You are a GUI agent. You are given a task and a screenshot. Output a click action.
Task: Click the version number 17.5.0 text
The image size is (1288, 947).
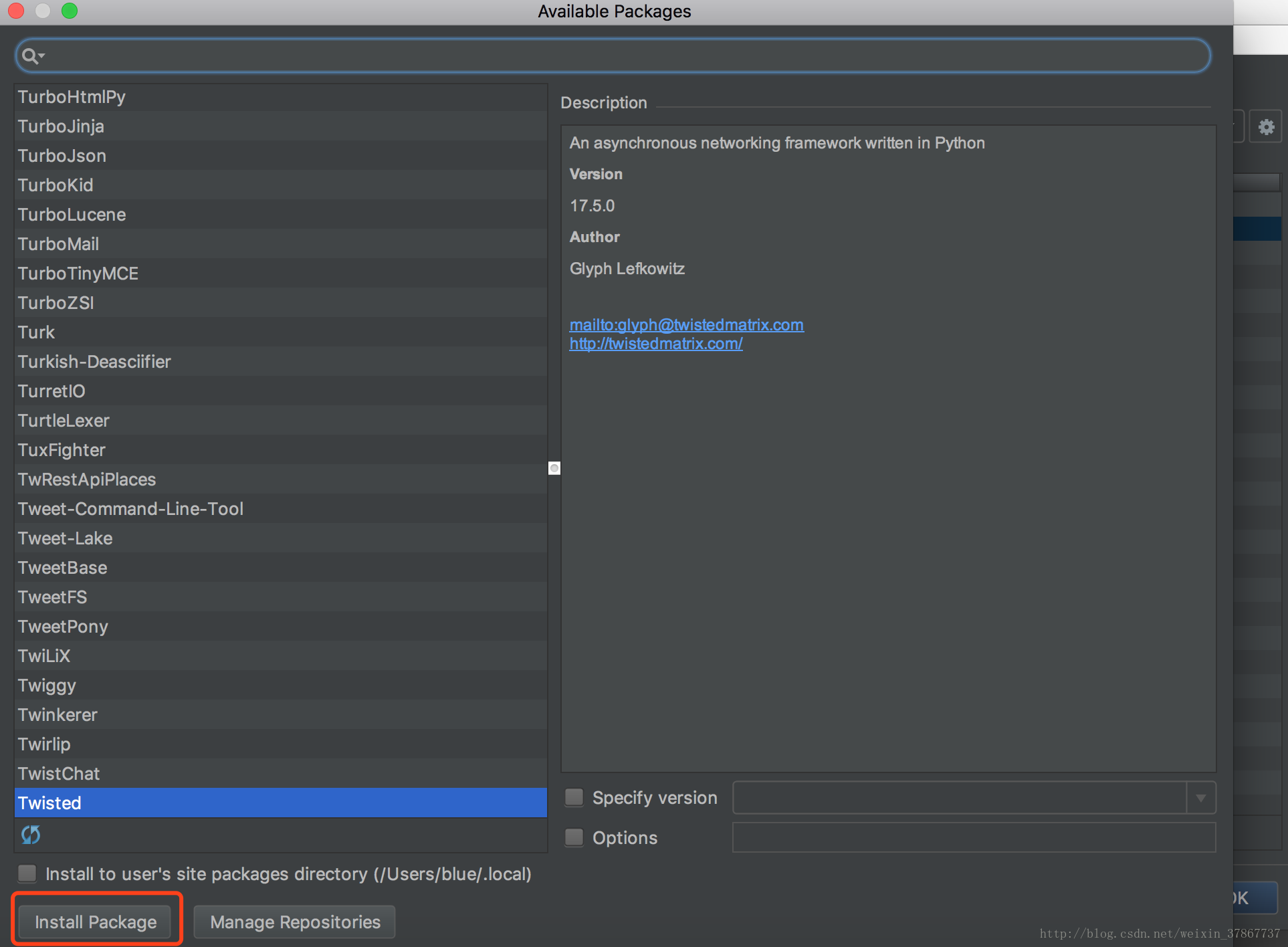(592, 206)
